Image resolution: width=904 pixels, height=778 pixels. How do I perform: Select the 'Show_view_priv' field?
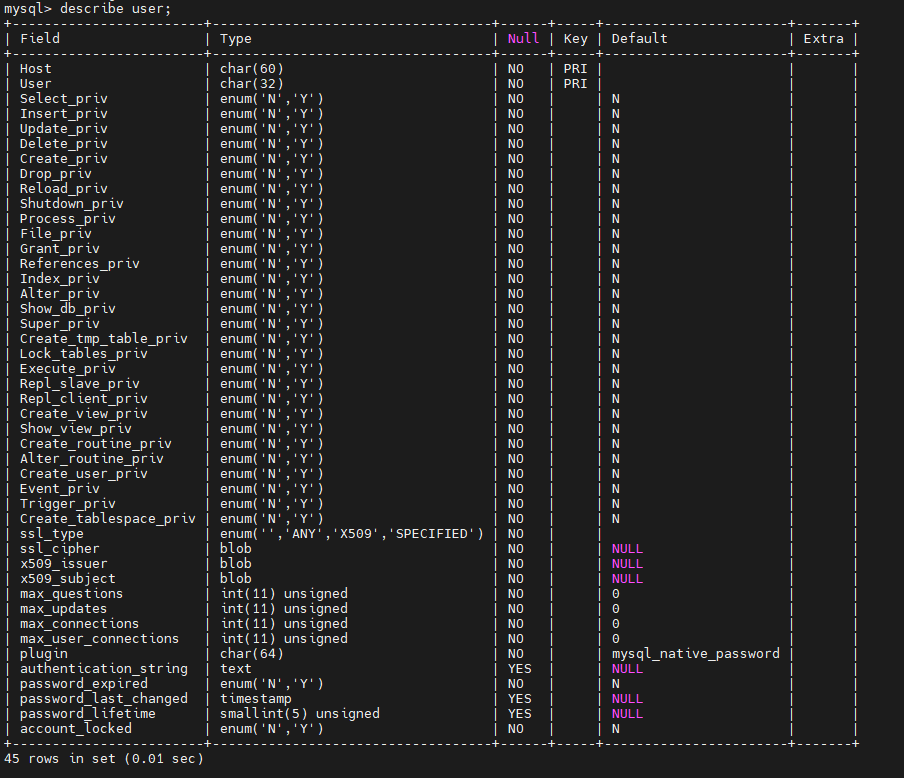click(x=76, y=429)
